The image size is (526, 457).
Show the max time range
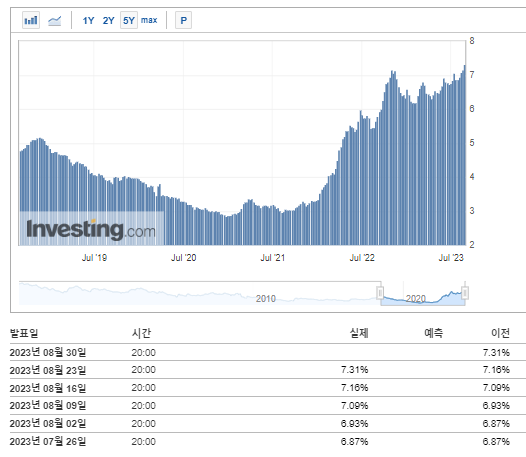point(149,20)
